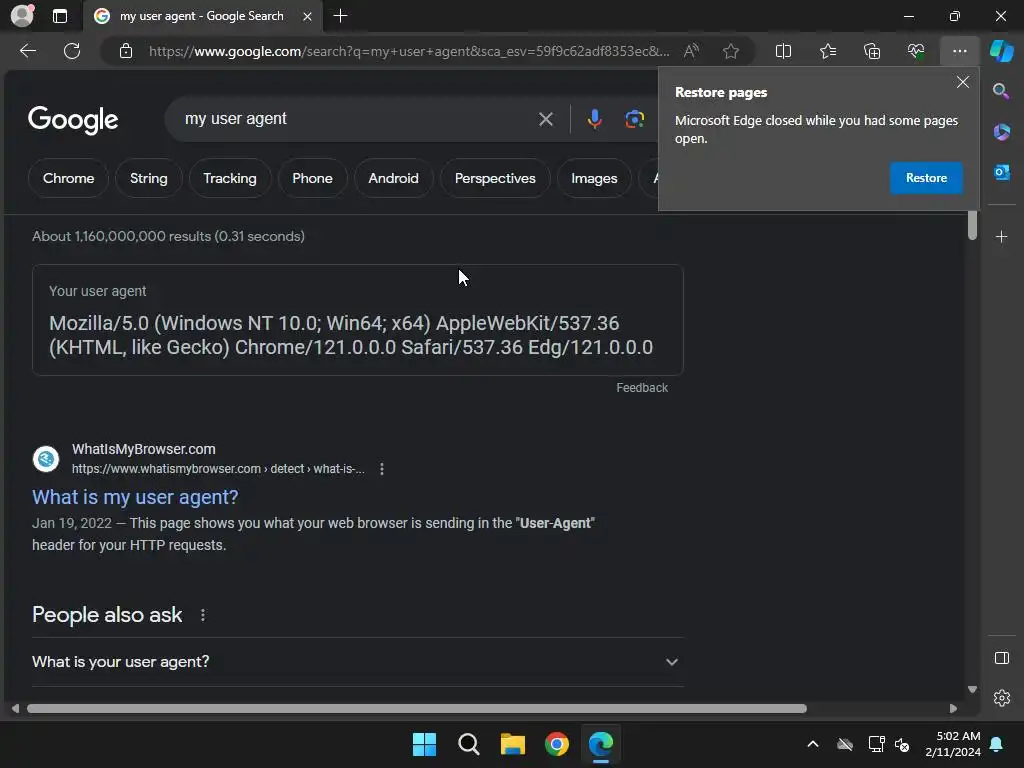This screenshot has height=768, width=1024.
Task: Launch Google Chrome from the taskbar
Action: tap(556, 744)
